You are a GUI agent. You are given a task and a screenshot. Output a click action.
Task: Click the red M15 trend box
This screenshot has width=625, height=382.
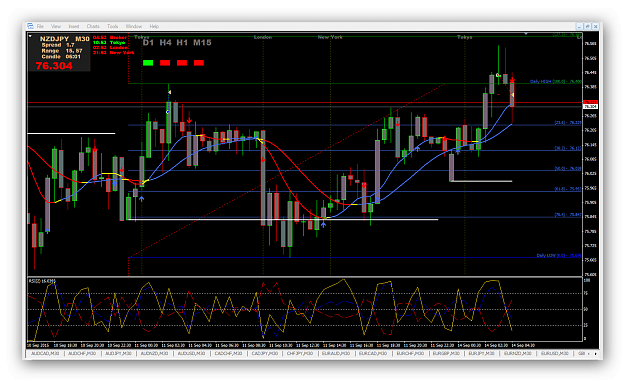199,63
